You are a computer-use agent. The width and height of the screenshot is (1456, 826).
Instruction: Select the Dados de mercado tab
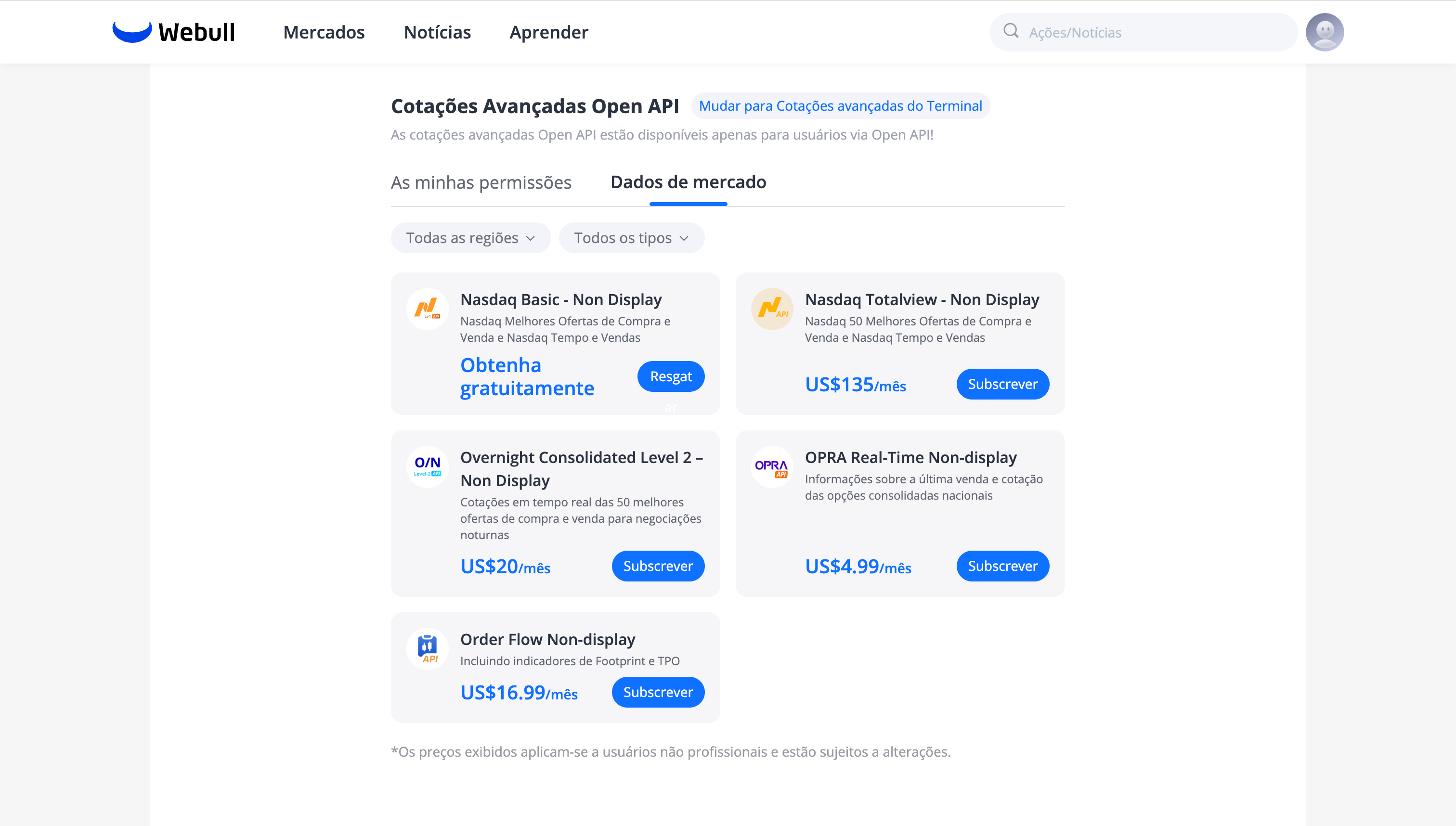click(689, 182)
